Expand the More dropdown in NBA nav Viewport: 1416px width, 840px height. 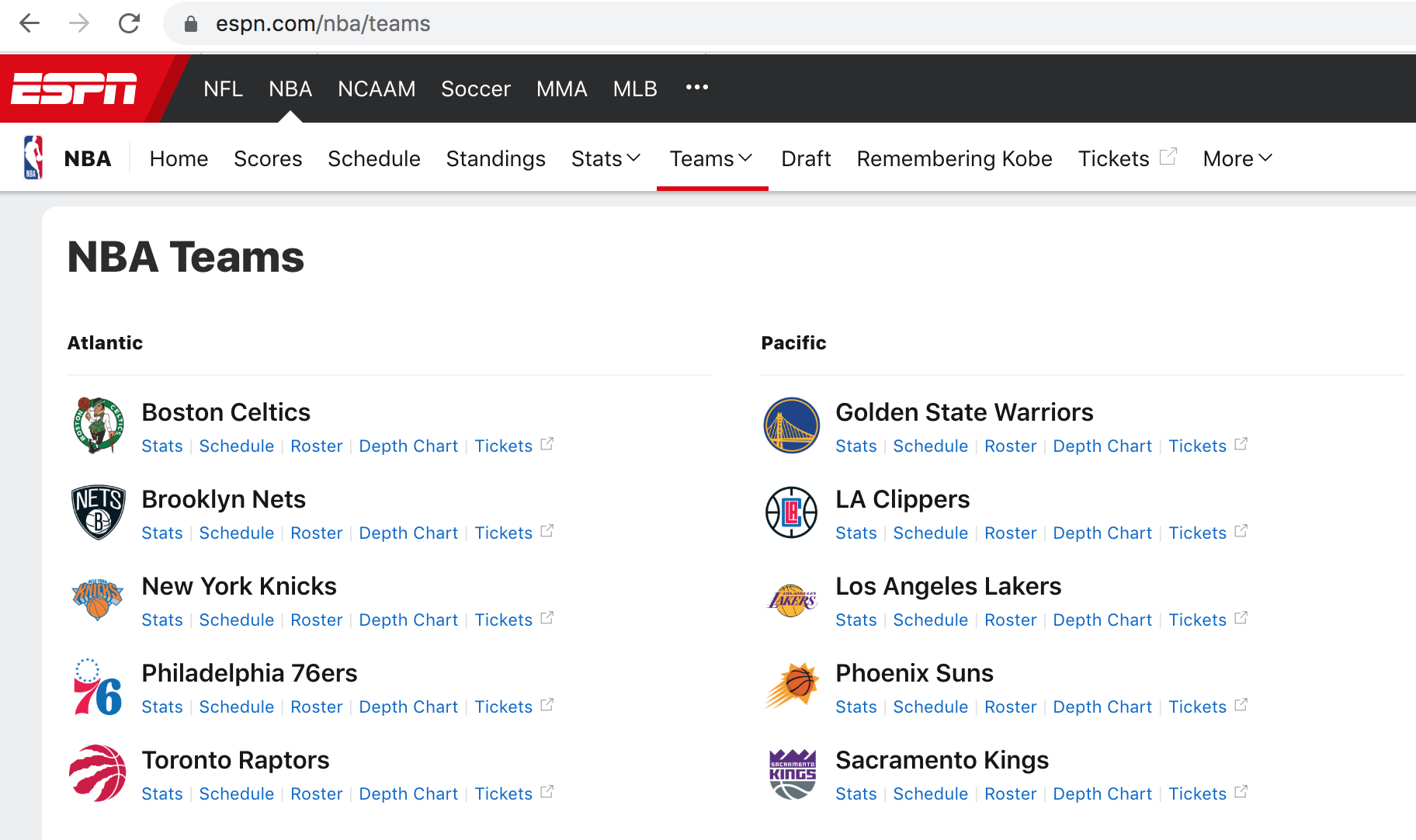click(x=1237, y=158)
